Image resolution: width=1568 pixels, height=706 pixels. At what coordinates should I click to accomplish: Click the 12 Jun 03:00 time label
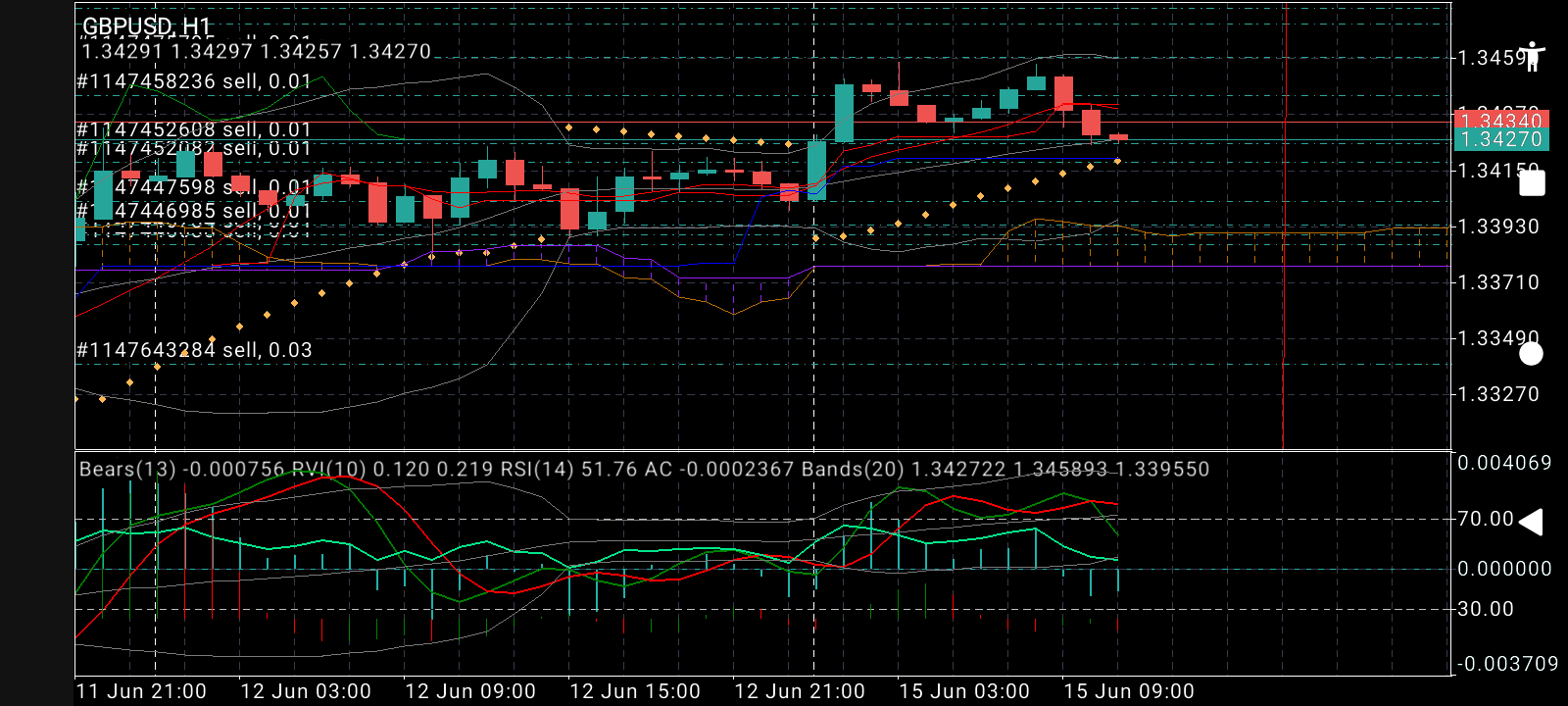pyautogui.click(x=306, y=691)
